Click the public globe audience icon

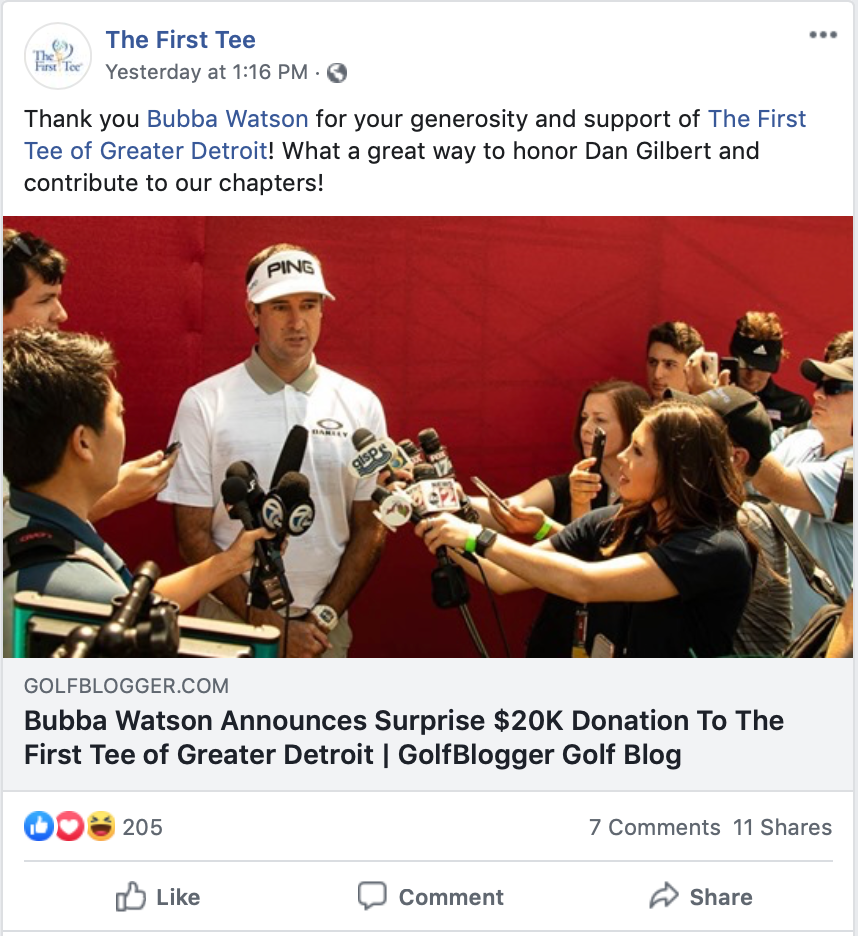tap(337, 73)
